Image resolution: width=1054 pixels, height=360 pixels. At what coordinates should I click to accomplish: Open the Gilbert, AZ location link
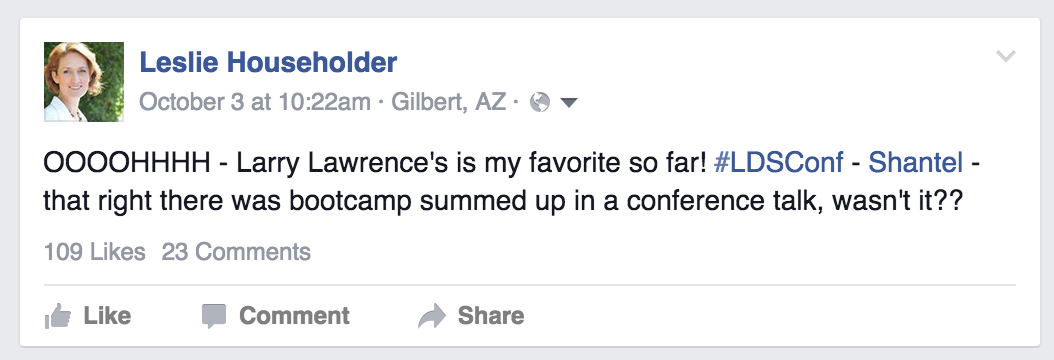[448, 102]
